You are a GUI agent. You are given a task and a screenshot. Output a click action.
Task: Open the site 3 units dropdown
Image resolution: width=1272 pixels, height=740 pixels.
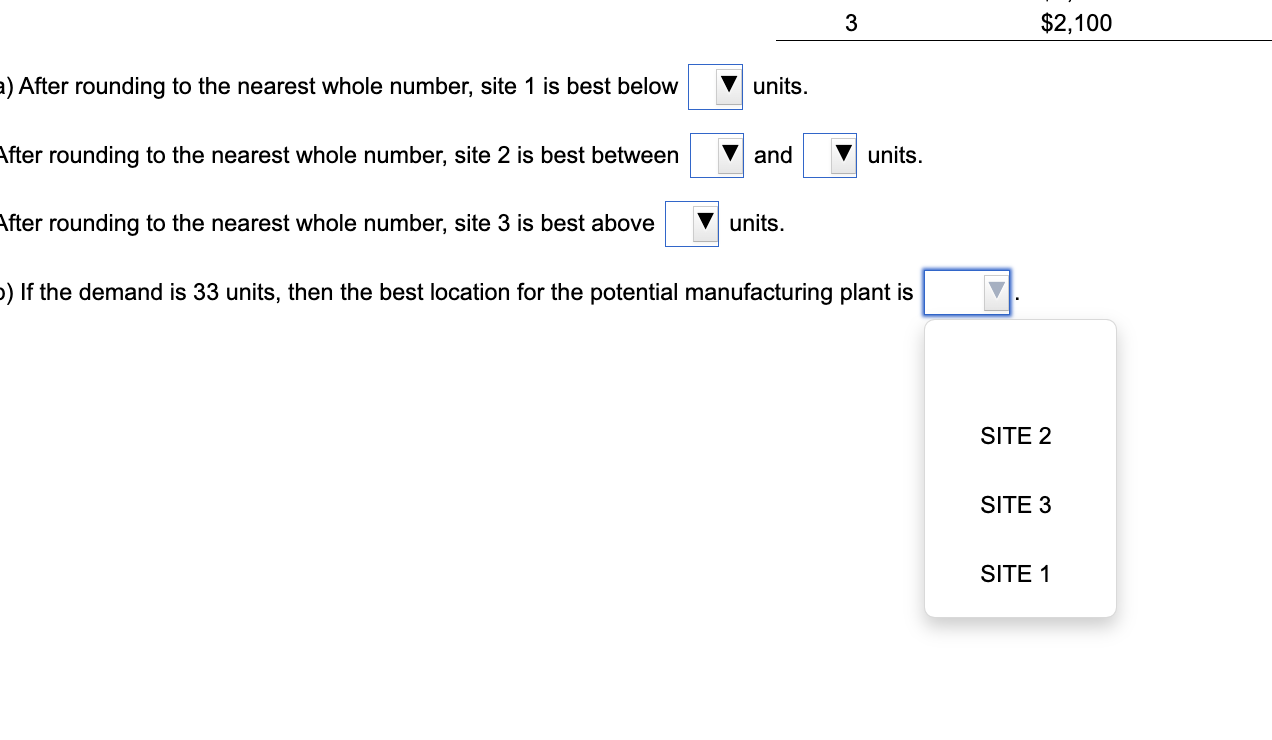point(691,223)
